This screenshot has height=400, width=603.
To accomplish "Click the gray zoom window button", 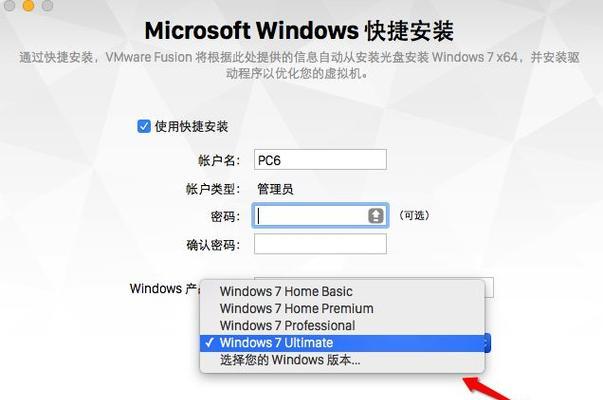I will (x=47, y=5).
